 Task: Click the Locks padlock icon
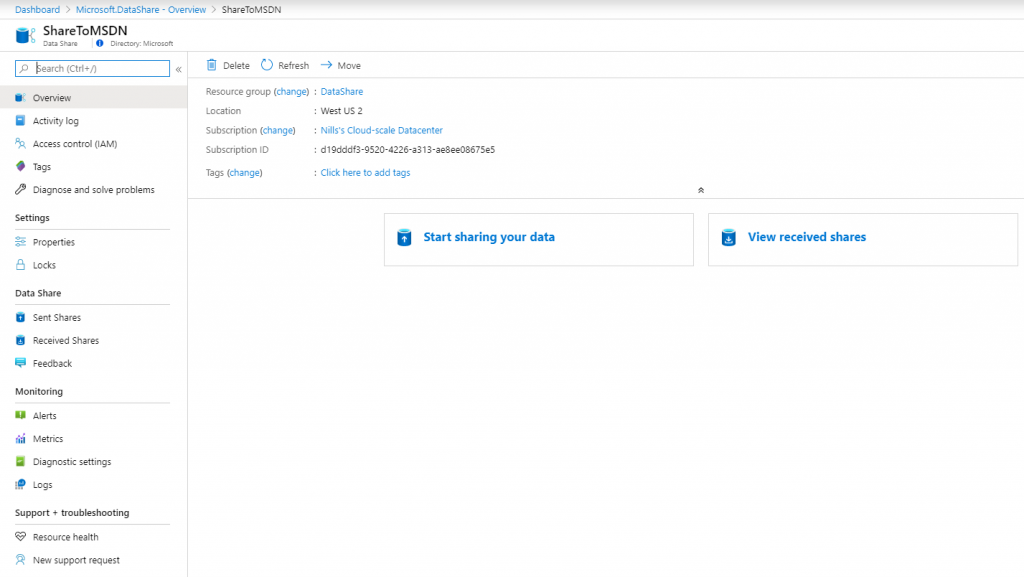20,265
